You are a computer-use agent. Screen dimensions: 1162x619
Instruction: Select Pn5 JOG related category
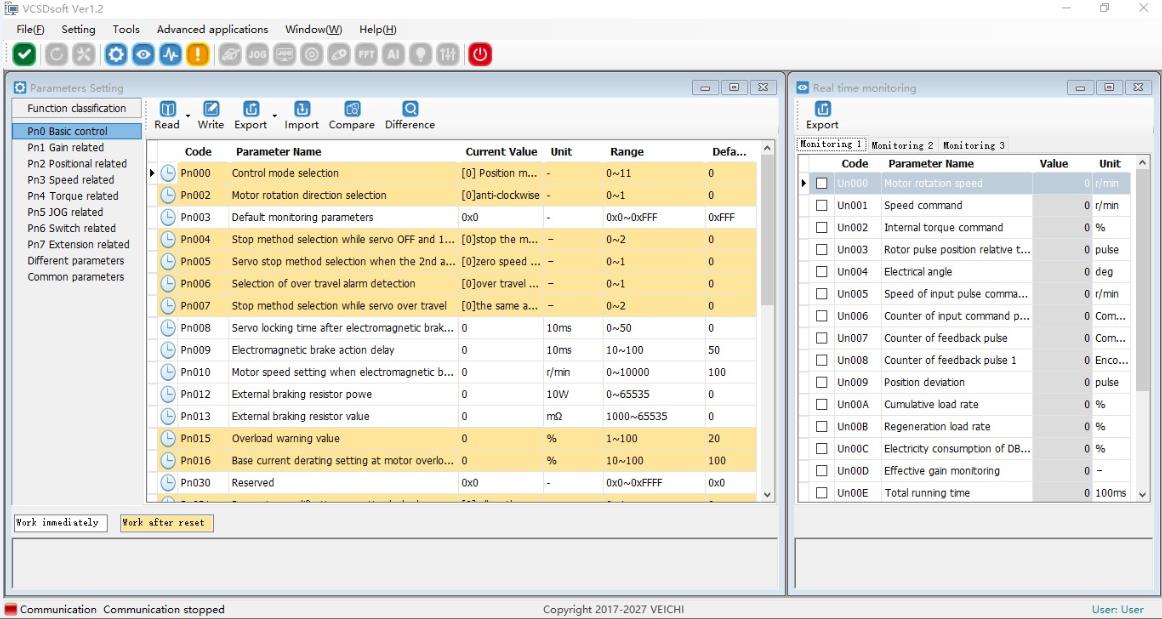(65, 212)
